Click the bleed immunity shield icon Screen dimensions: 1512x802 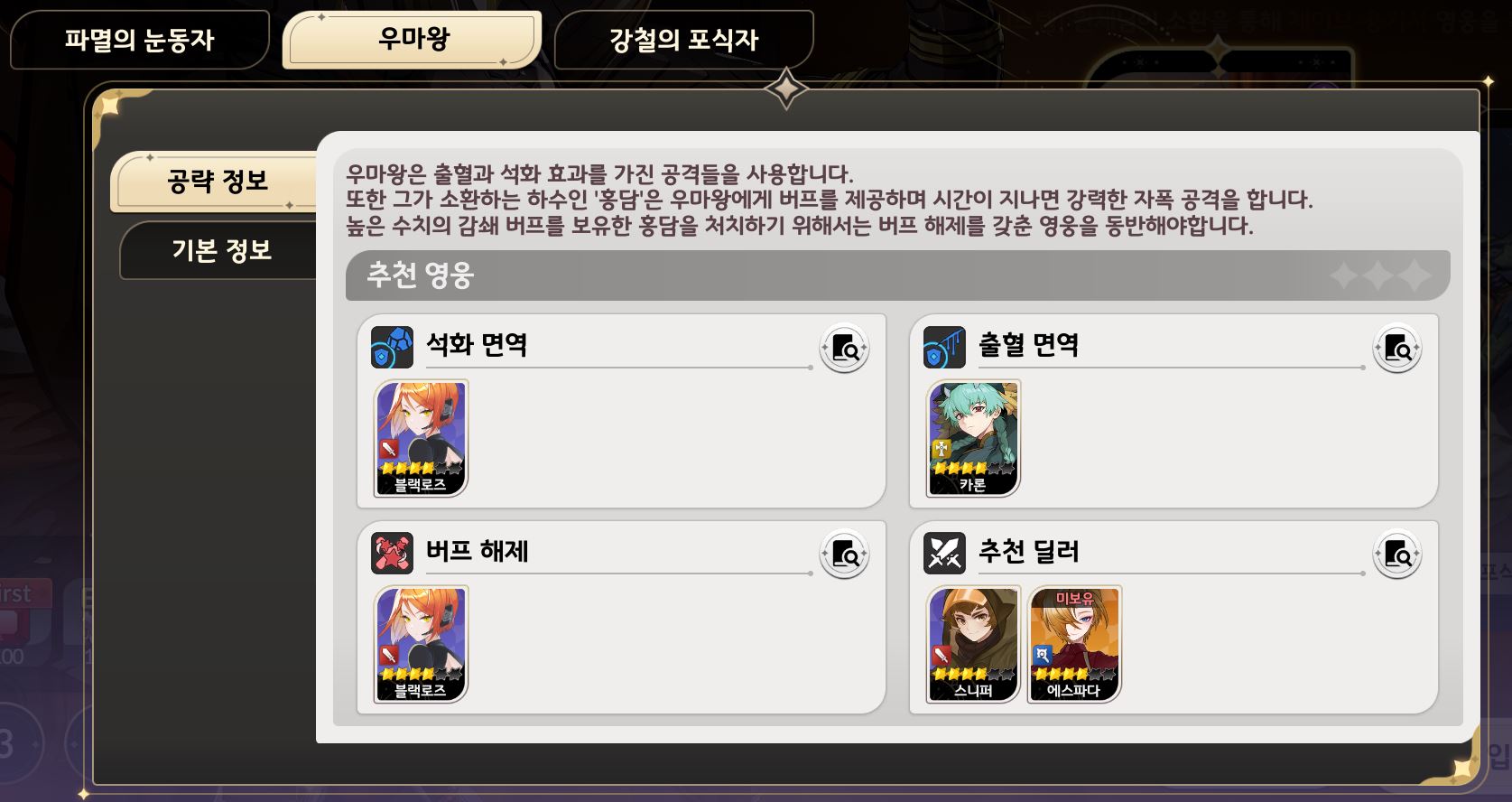pos(944,347)
